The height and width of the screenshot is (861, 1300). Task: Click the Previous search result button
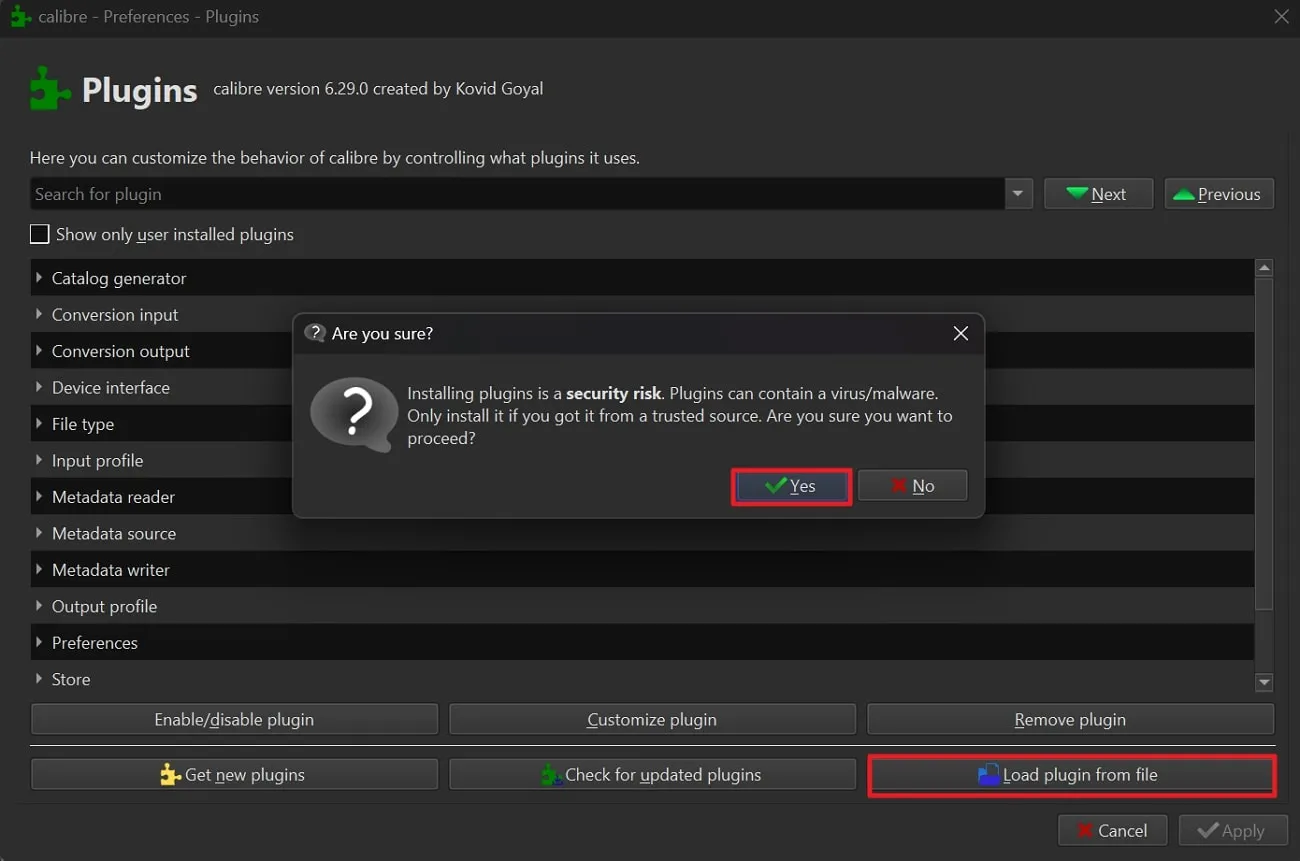point(1219,193)
